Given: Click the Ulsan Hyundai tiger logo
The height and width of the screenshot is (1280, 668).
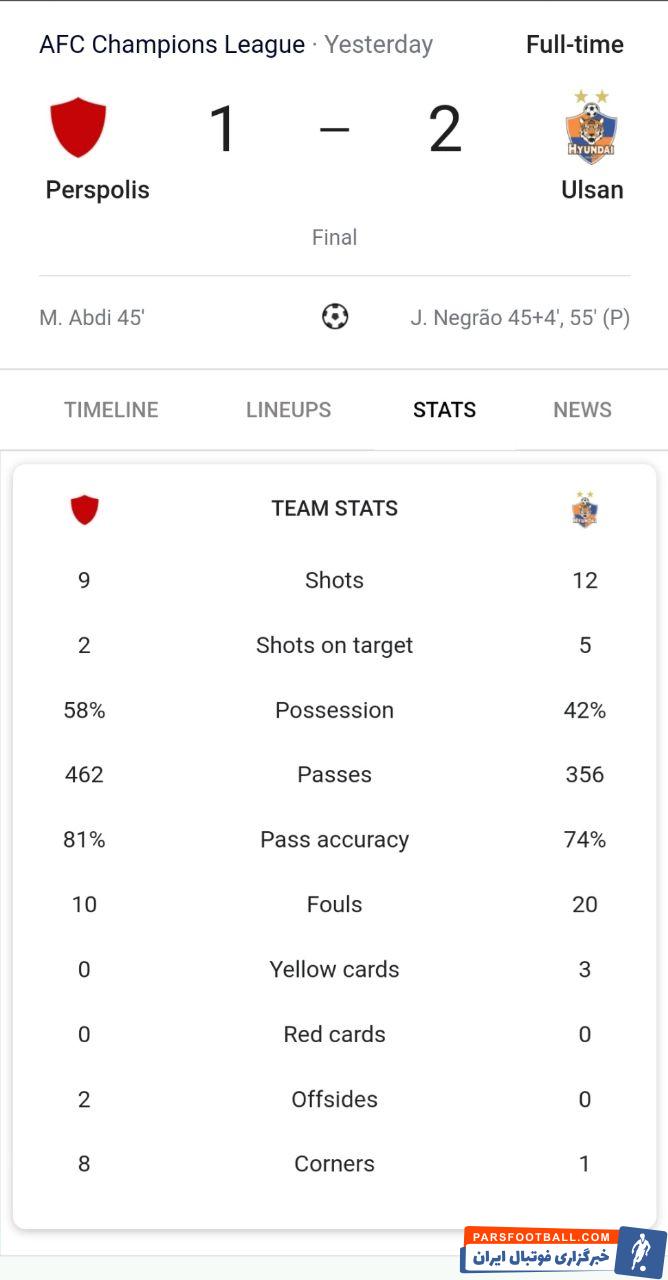Looking at the screenshot, I should (x=591, y=127).
